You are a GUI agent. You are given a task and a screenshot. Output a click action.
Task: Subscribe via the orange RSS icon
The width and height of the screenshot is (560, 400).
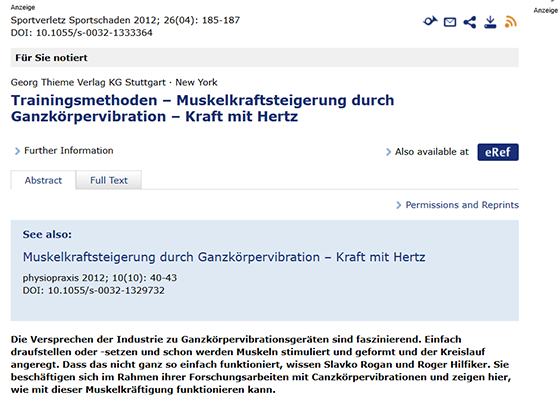[x=511, y=22]
